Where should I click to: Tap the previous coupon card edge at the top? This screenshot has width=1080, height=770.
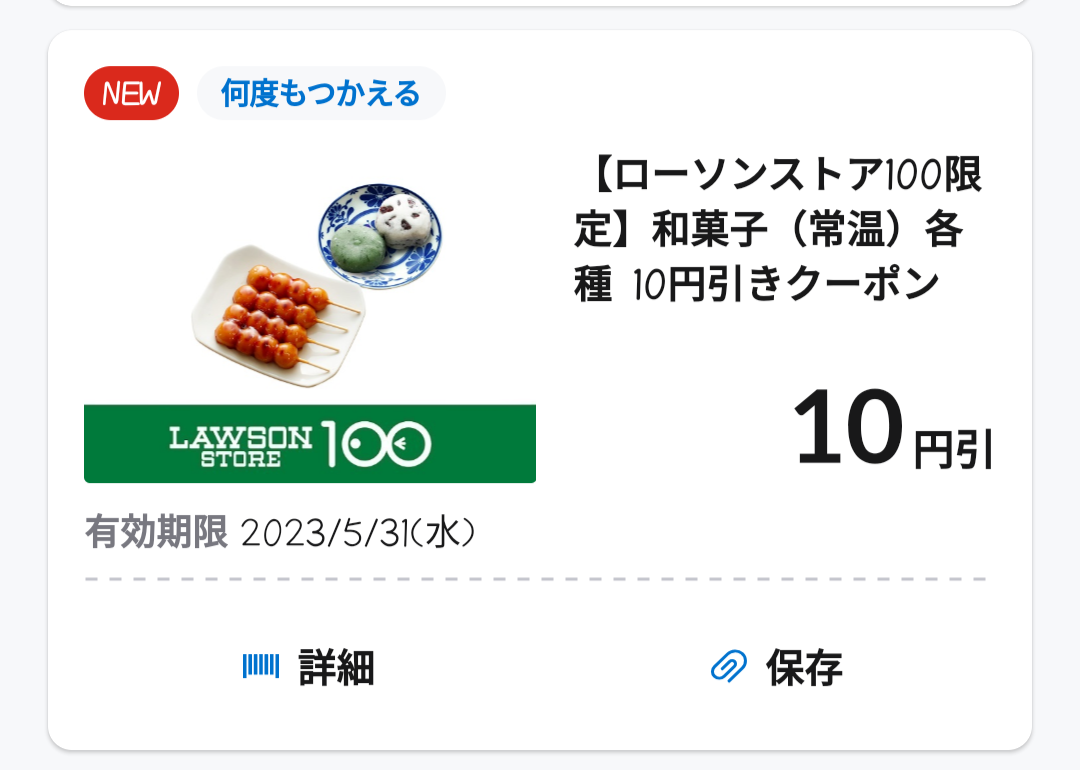pyautogui.click(x=540, y=3)
